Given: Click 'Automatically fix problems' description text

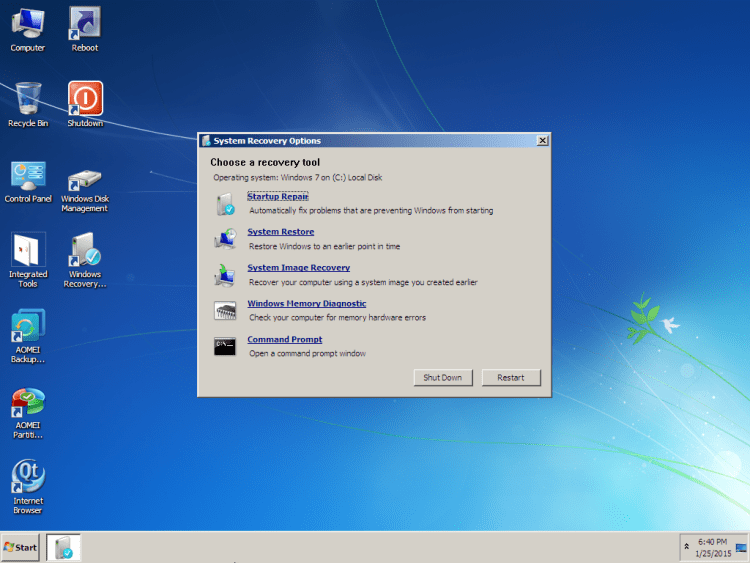Looking at the screenshot, I should click(x=371, y=210).
